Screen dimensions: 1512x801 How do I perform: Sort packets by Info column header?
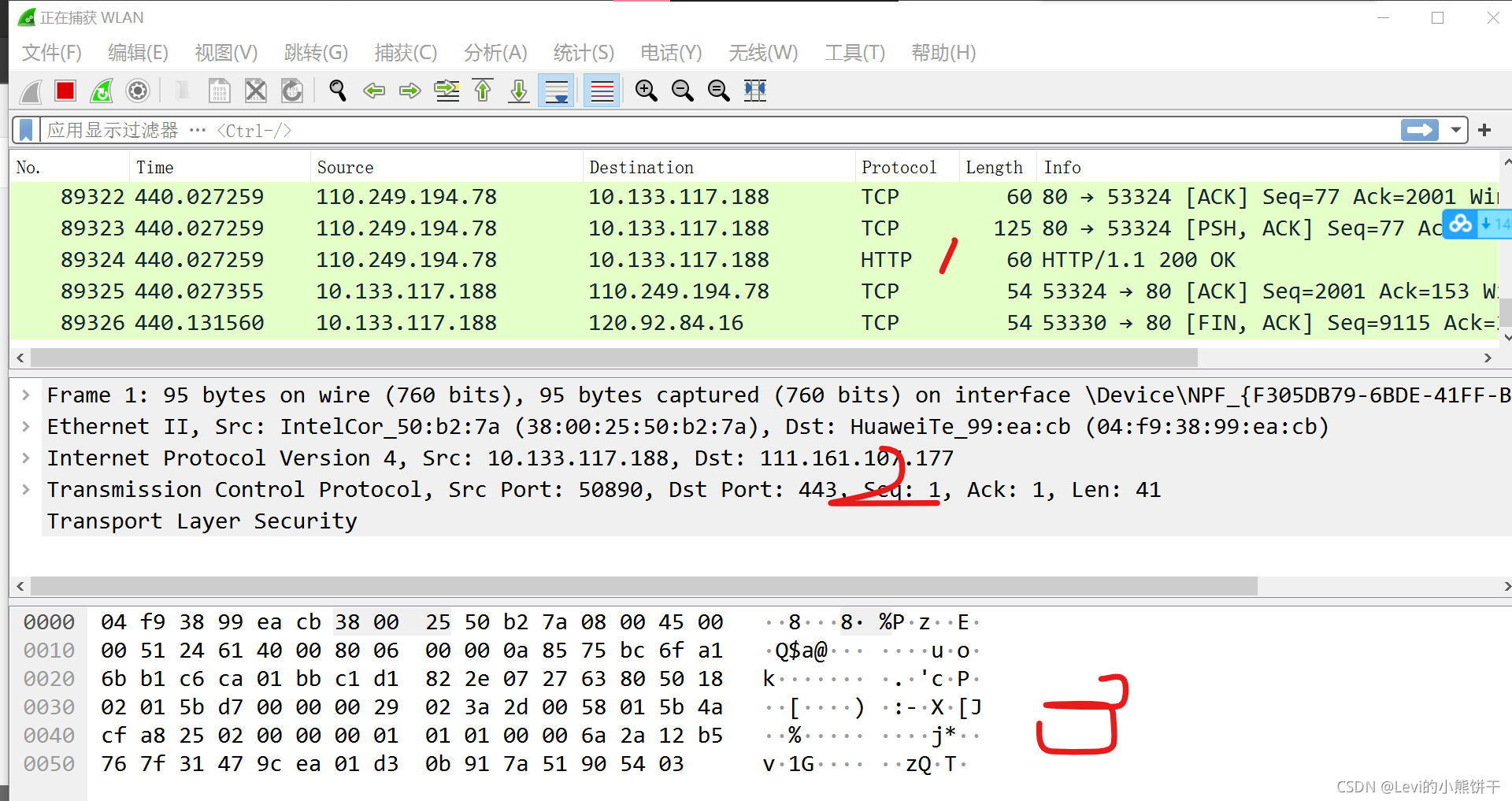tap(1269, 167)
